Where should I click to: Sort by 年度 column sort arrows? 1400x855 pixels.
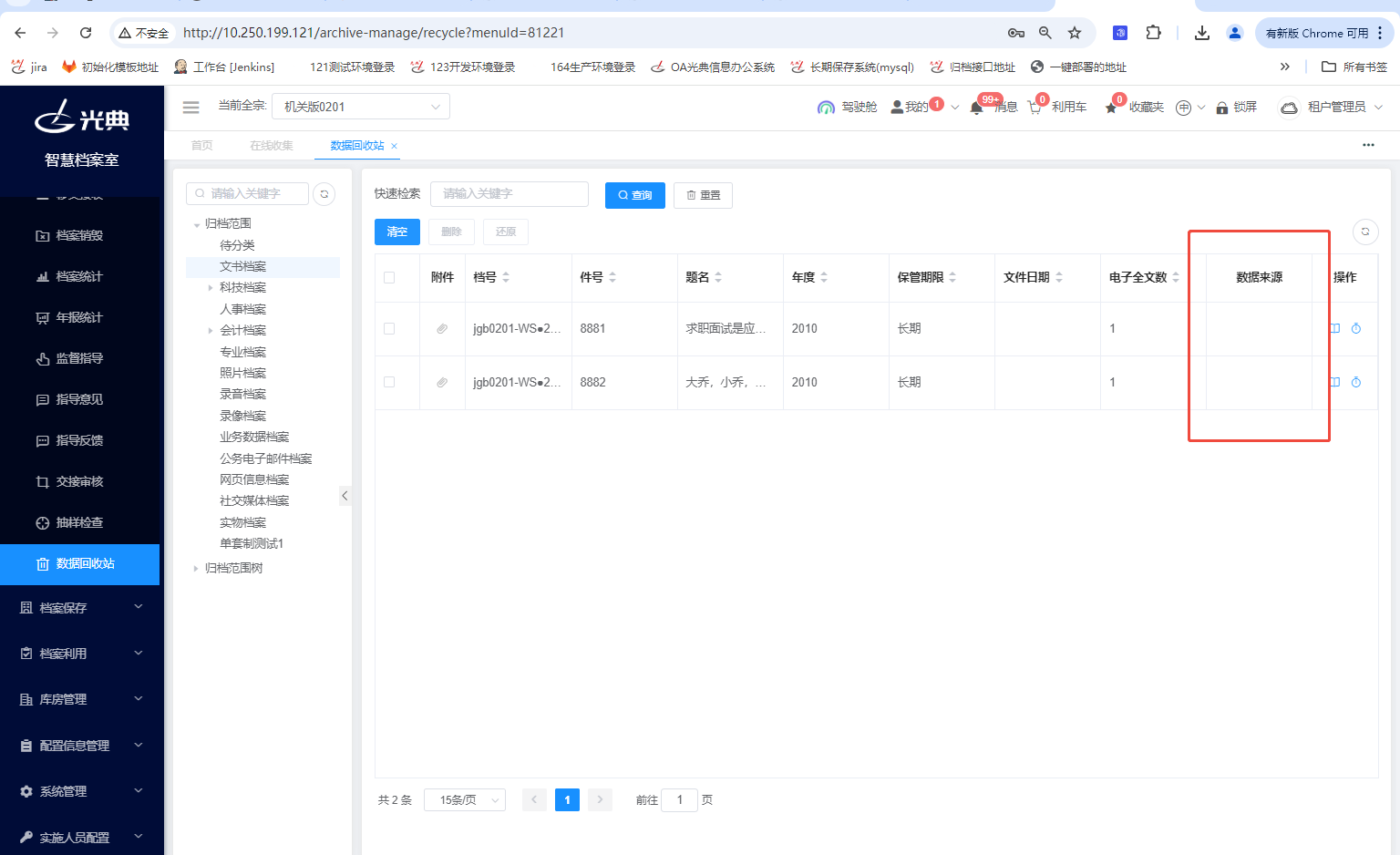pos(824,277)
